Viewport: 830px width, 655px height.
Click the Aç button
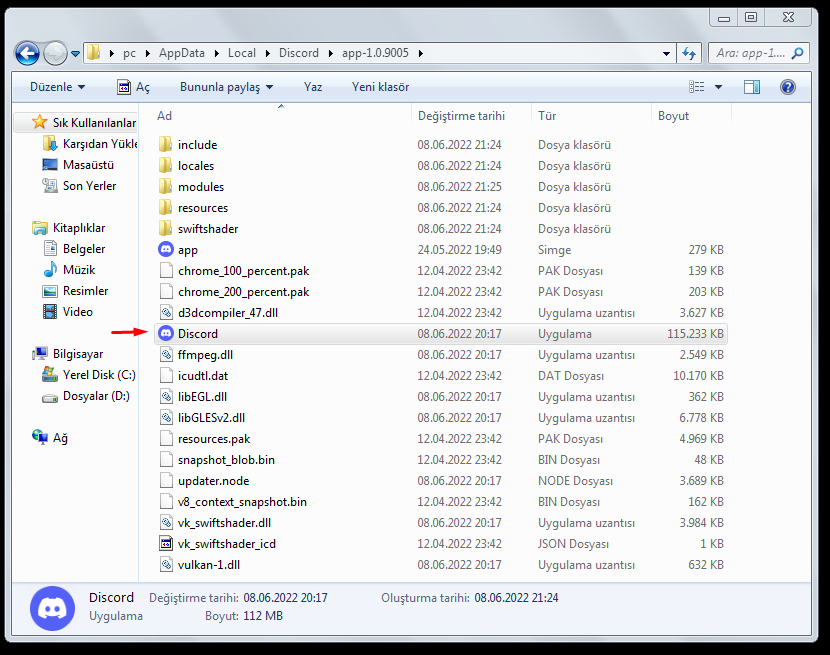coord(133,87)
